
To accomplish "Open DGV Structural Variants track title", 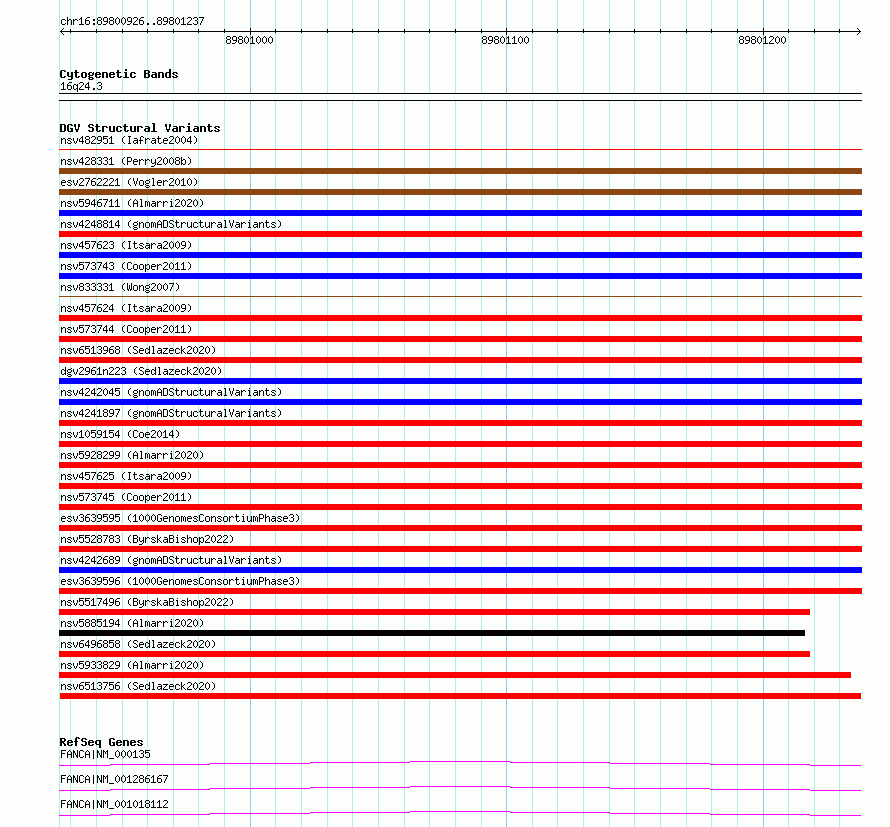I will point(140,128).
